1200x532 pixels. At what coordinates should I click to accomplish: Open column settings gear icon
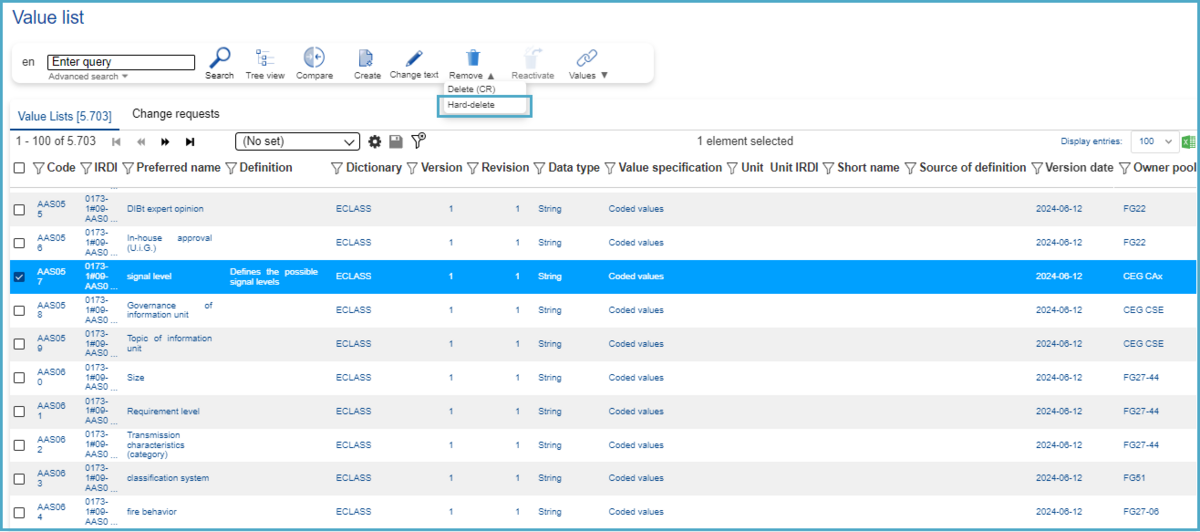point(375,142)
